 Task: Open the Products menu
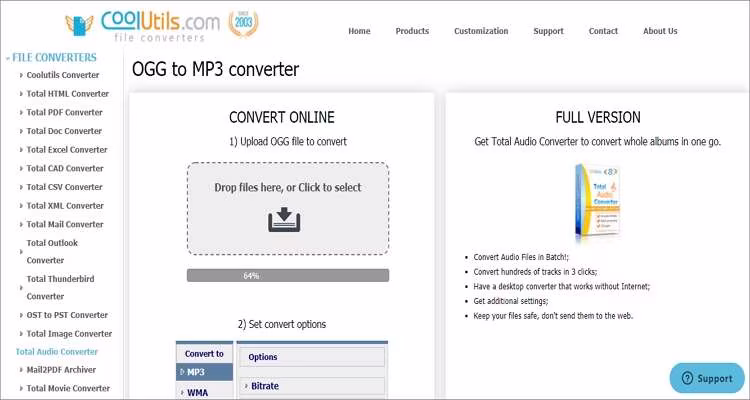[x=412, y=31]
